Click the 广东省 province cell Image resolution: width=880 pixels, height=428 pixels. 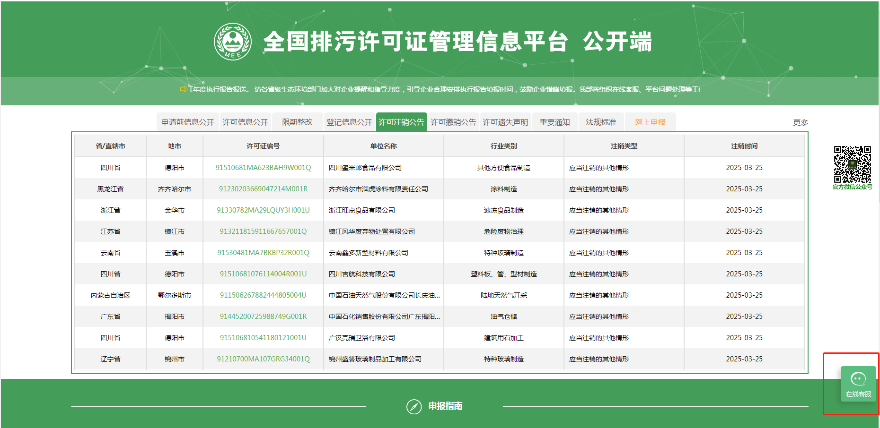[x=110, y=316]
